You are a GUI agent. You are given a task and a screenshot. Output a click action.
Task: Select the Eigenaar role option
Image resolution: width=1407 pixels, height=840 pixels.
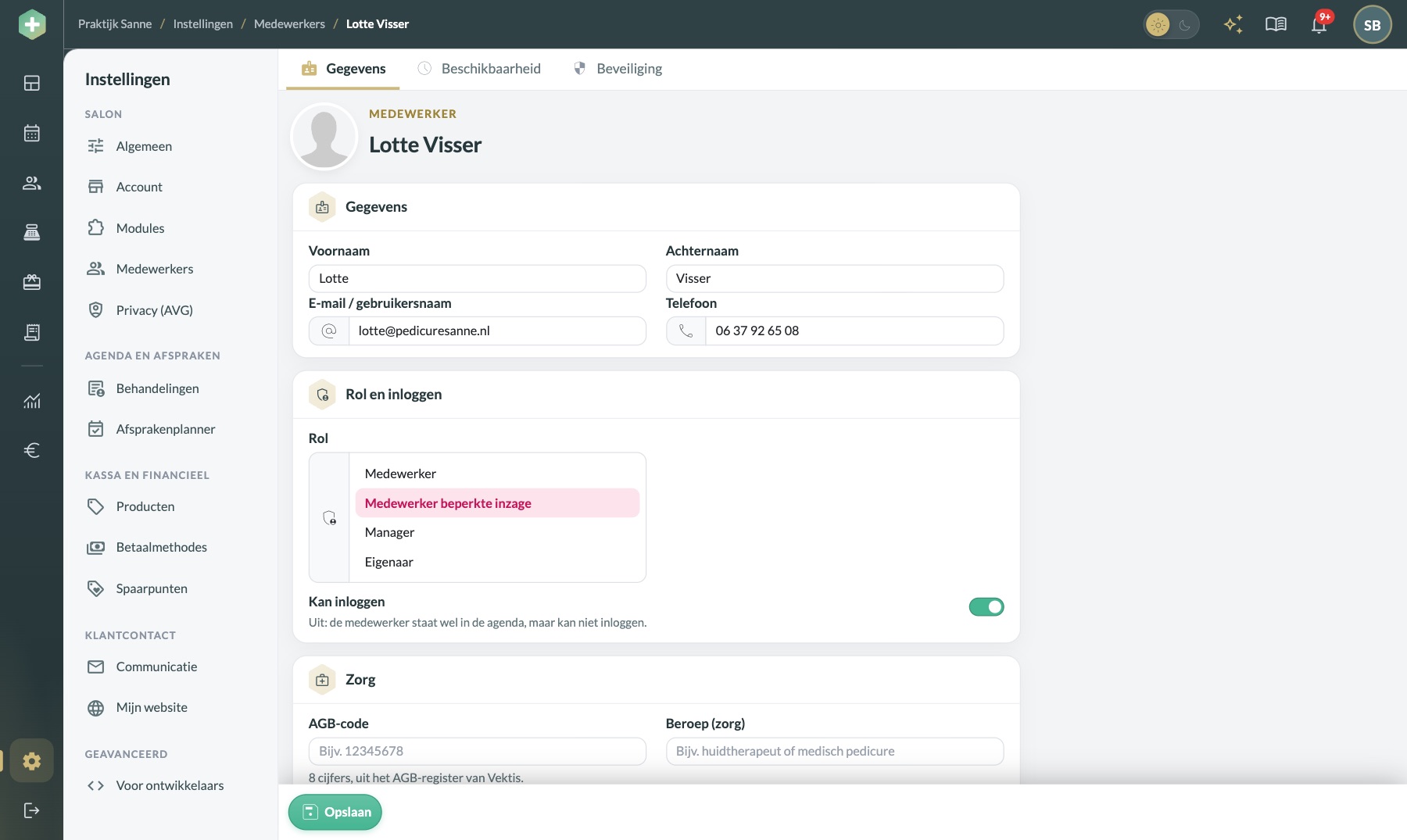[x=497, y=562]
